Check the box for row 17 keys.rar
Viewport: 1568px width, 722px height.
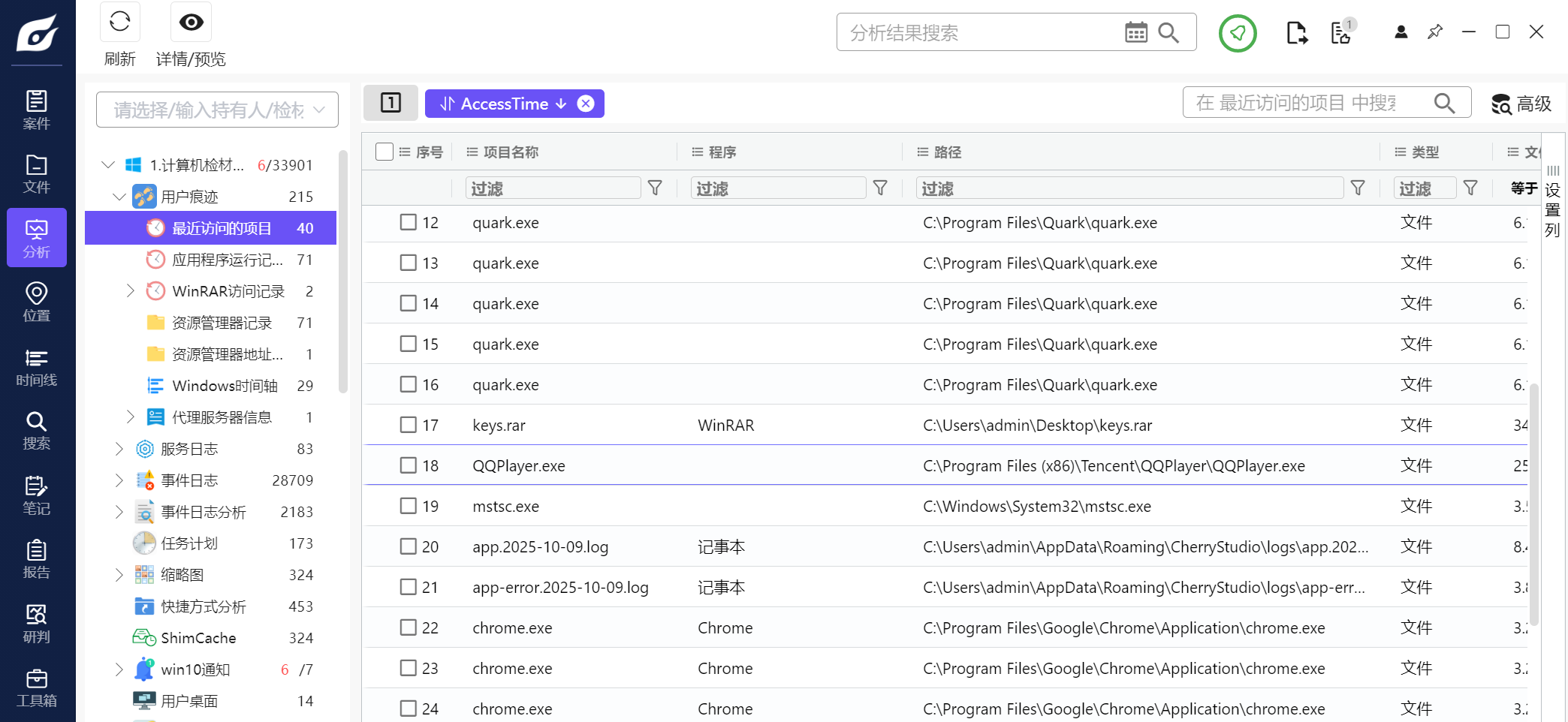(x=409, y=425)
